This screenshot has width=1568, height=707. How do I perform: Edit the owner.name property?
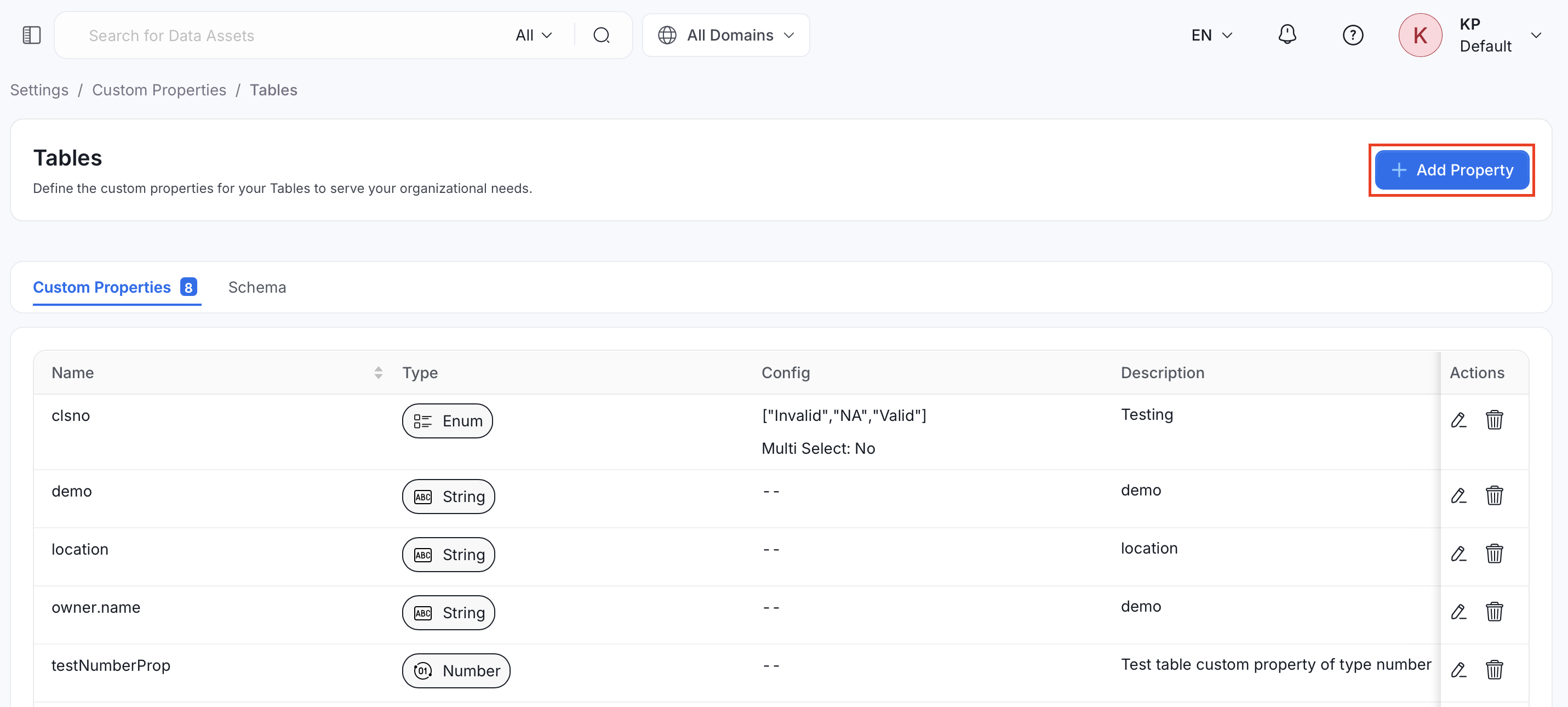click(x=1458, y=612)
